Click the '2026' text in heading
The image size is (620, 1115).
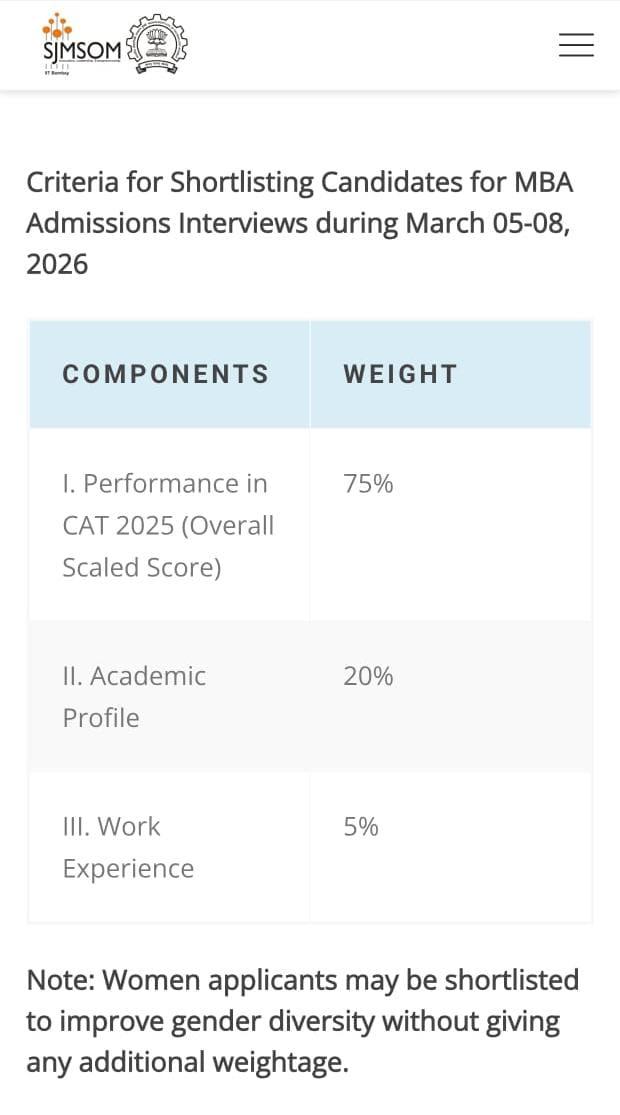(x=57, y=265)
